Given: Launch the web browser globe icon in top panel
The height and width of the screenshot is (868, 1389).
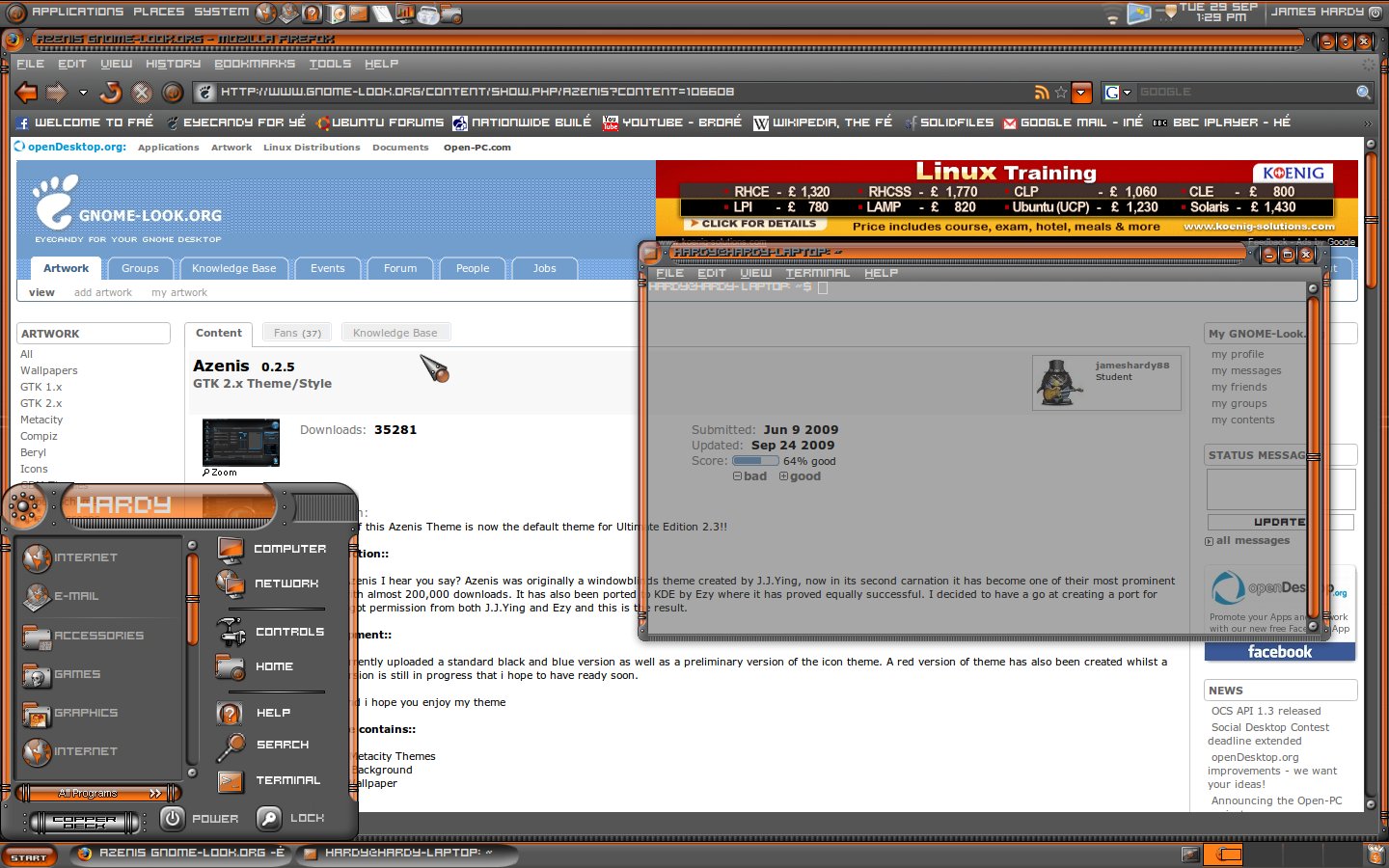Looking at the screenshot, I should (x=266, y=13).
